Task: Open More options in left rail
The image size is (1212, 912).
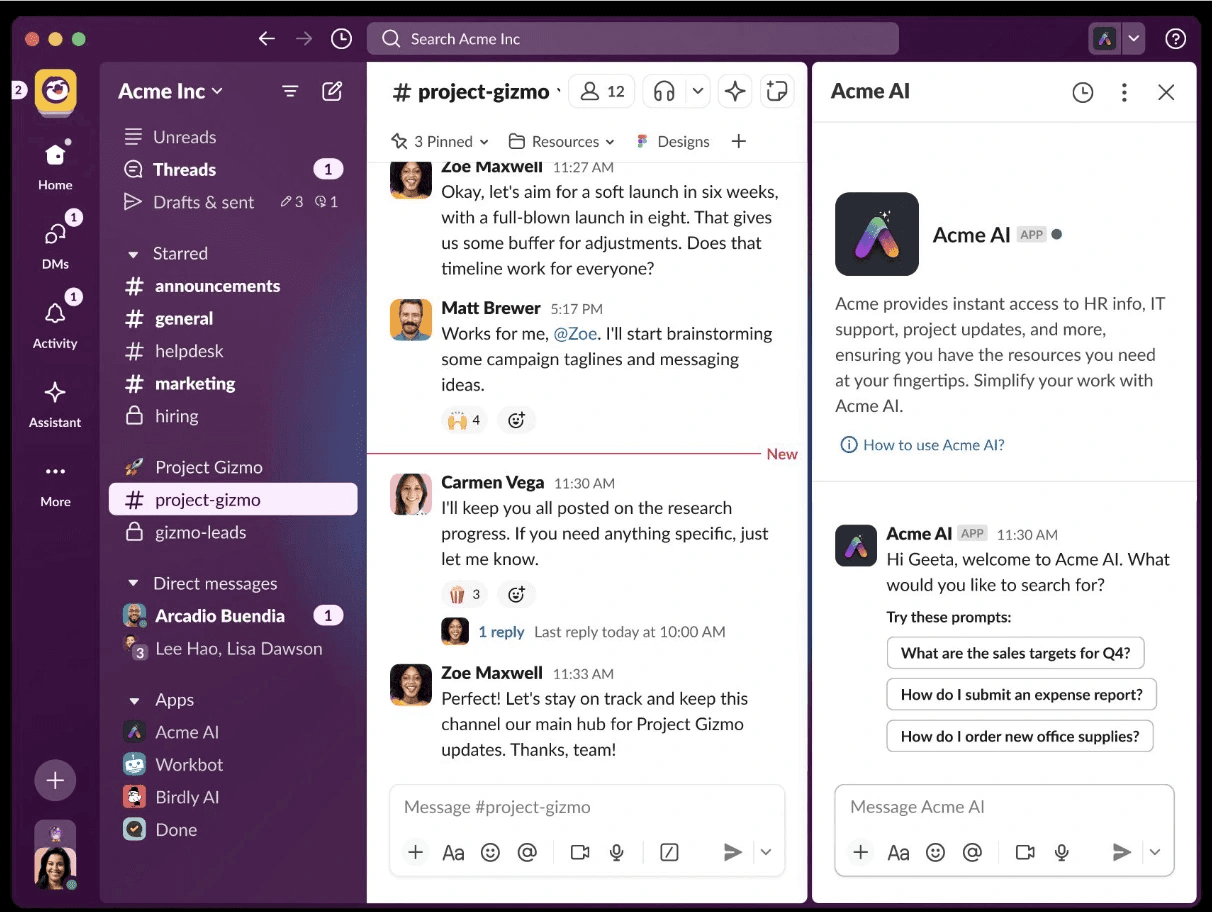Action: [x=55, y=482]
